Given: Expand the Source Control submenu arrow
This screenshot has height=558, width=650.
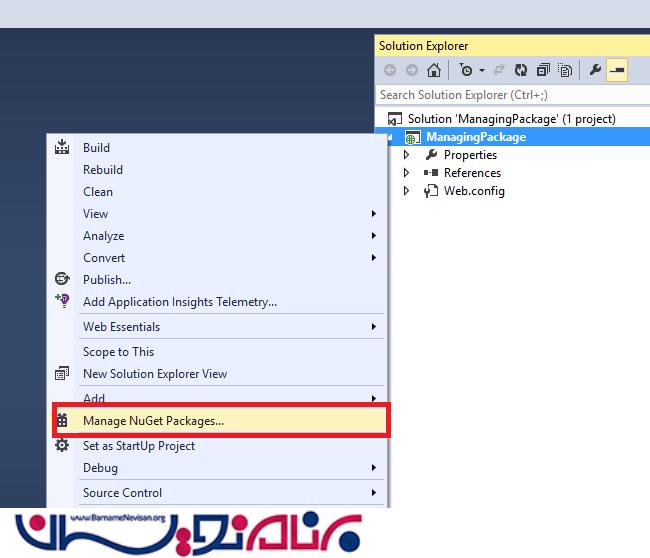Looking at the screenshot, I should [x=374, y=492].
